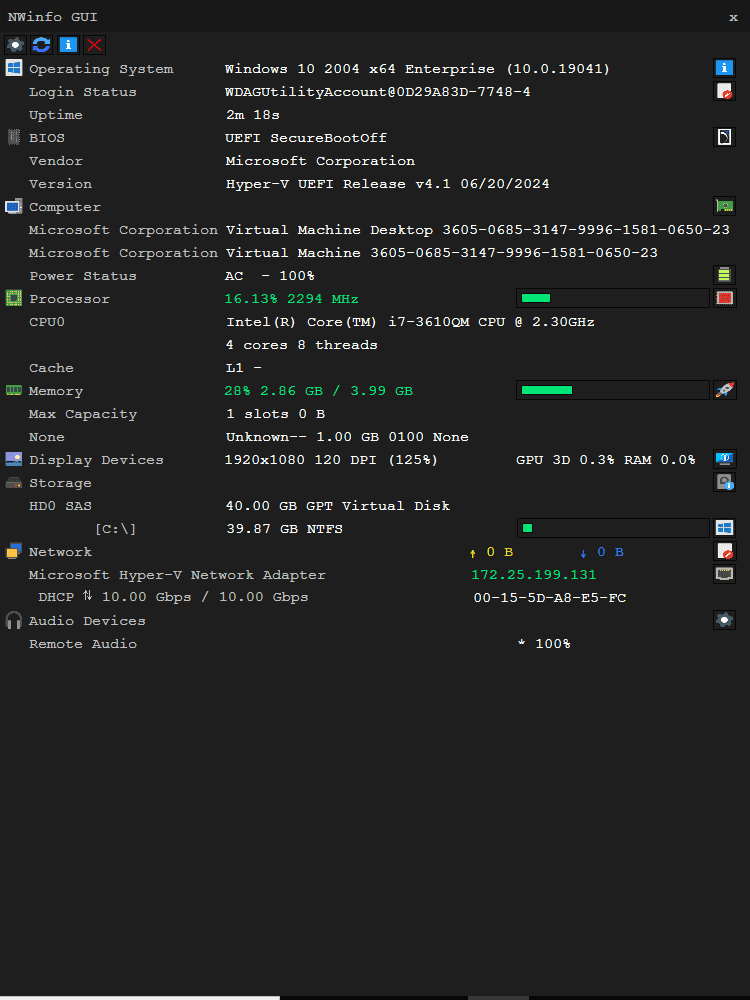The image size is (750, 1000).
Task: Click 'Intel(R) Core(TM) i7-3610QM' CPU name
Action: 348,321
